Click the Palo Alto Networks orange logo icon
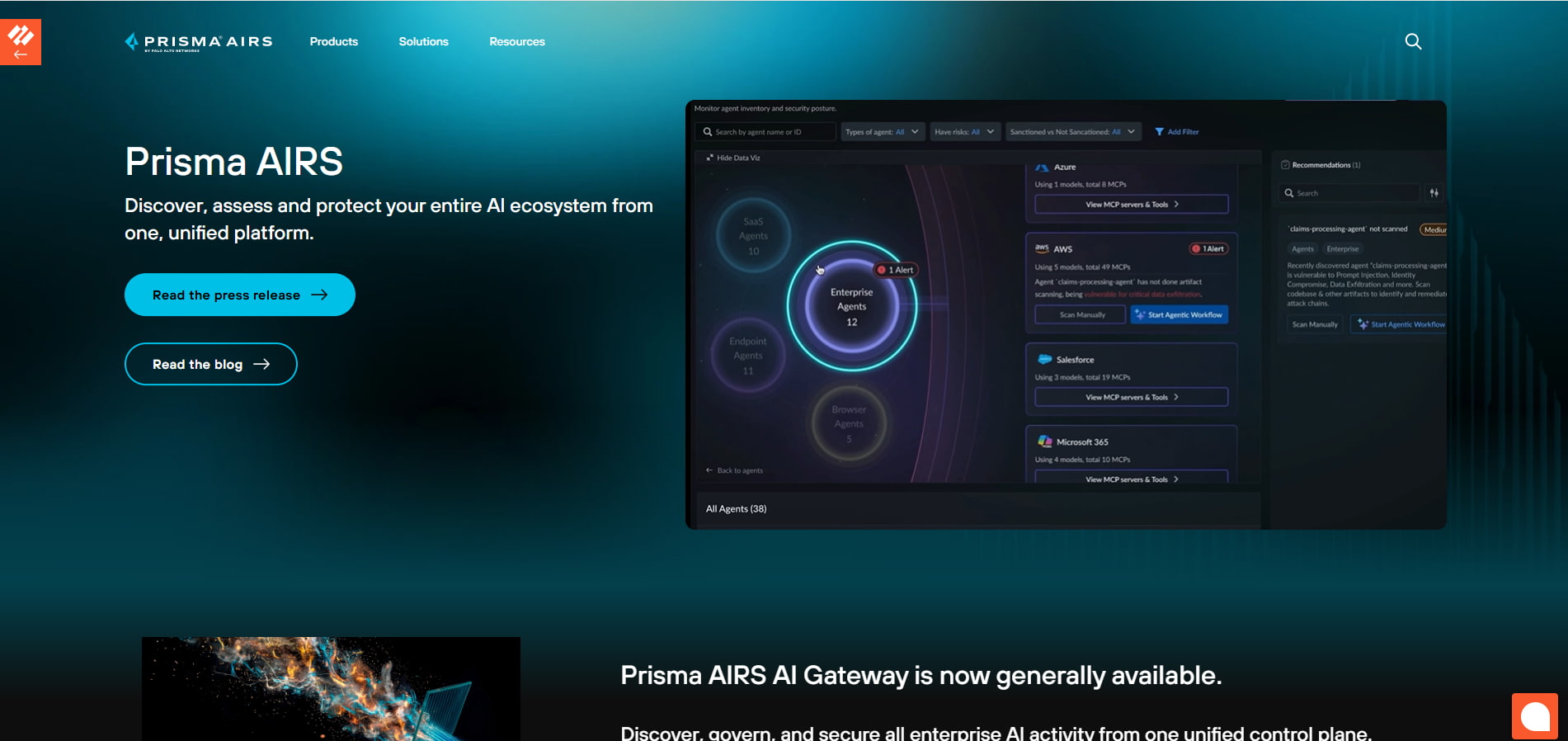The image size is (1568, 741). pos(21,42)
